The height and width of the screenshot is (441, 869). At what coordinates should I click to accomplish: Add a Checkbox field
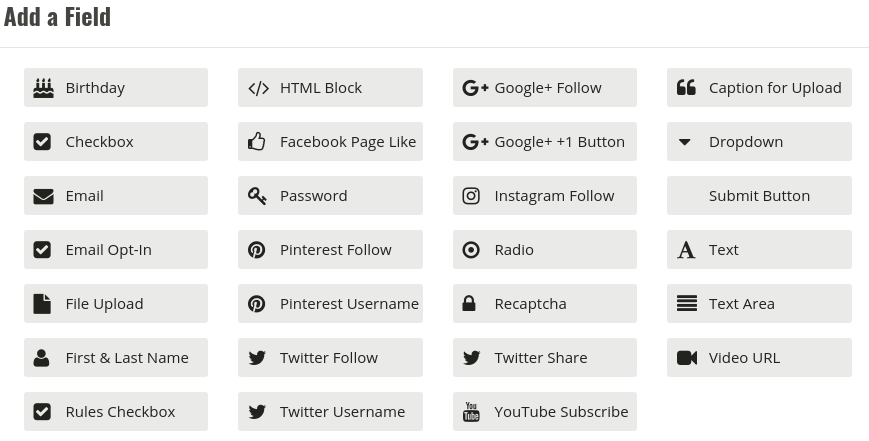click(x=116, y=142)
